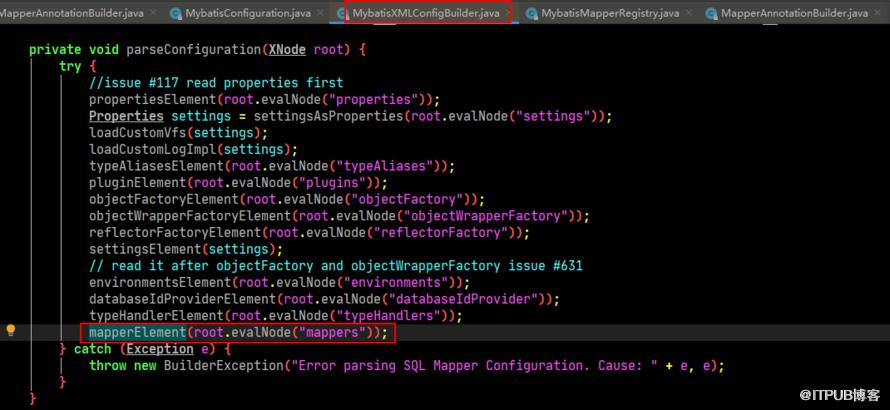Click the reflectorFactoryElement call
The width and height of the screenshot is (890, 410).
(x=175, y=232)
